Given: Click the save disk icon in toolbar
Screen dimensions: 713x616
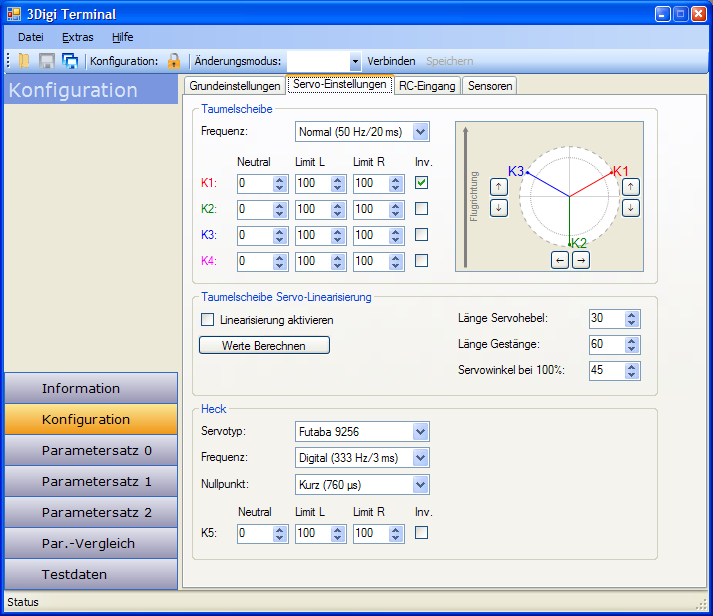Looking at the screenshot, I should 46,61.
